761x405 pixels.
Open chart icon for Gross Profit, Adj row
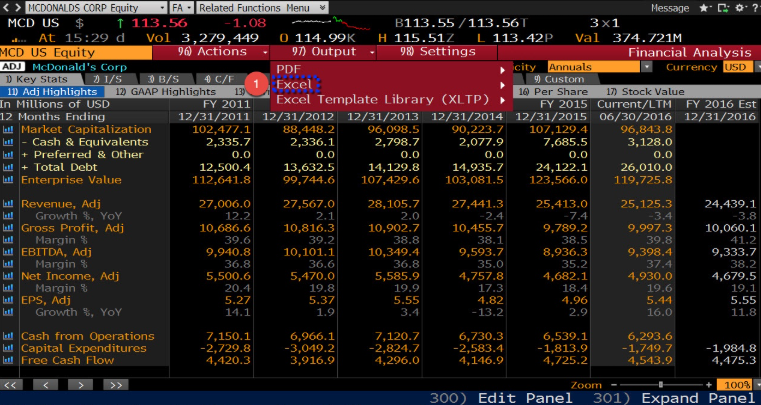point(8,228)
